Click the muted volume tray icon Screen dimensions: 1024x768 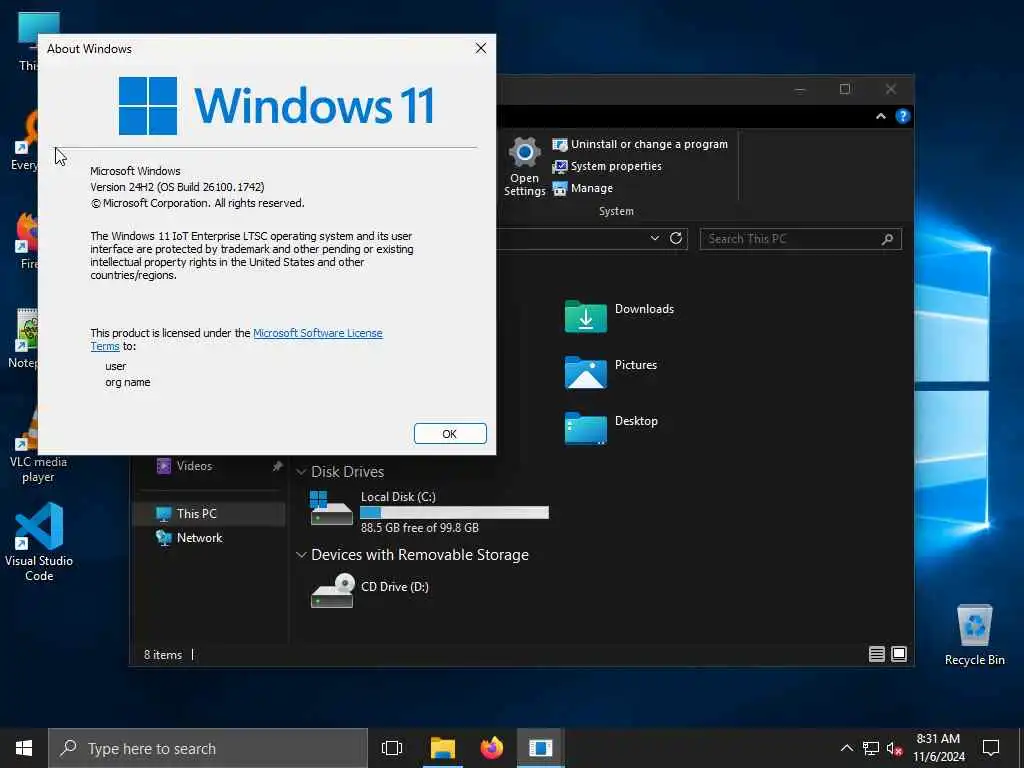point(894,748)
